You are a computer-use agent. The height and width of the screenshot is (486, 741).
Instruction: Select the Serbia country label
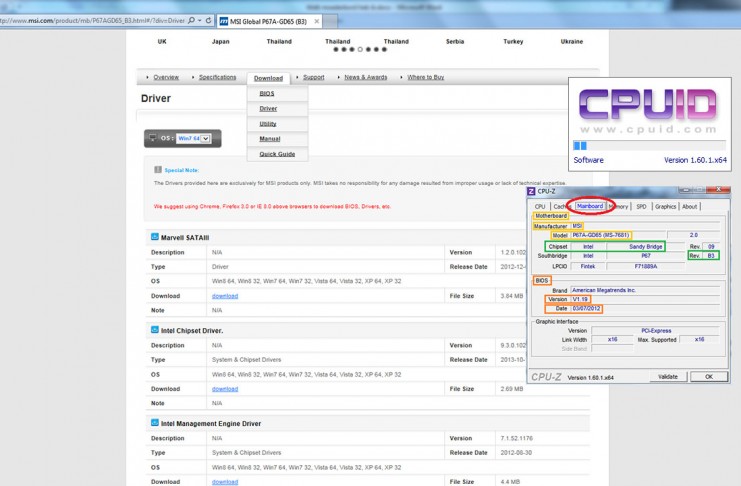point(455,42)
